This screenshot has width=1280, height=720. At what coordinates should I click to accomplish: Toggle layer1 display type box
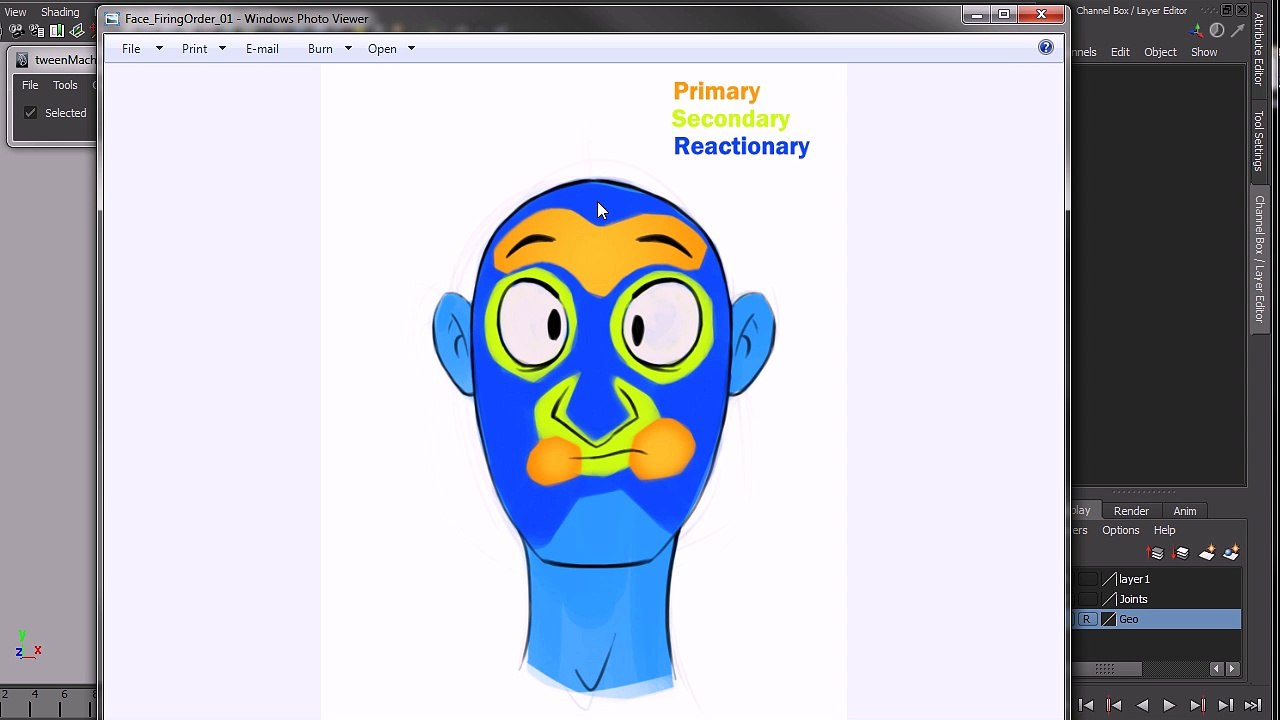tap(1087, 579)
